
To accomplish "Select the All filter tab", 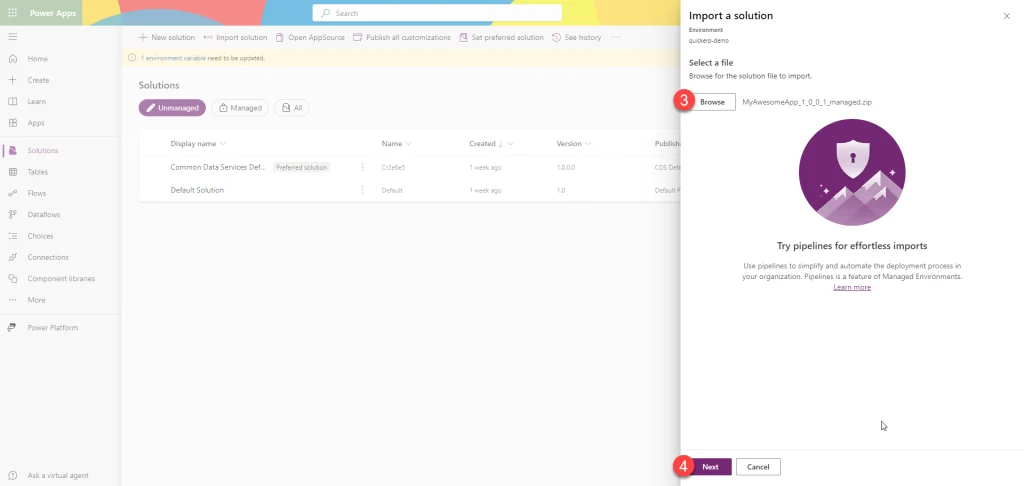I will click(291, 108).
